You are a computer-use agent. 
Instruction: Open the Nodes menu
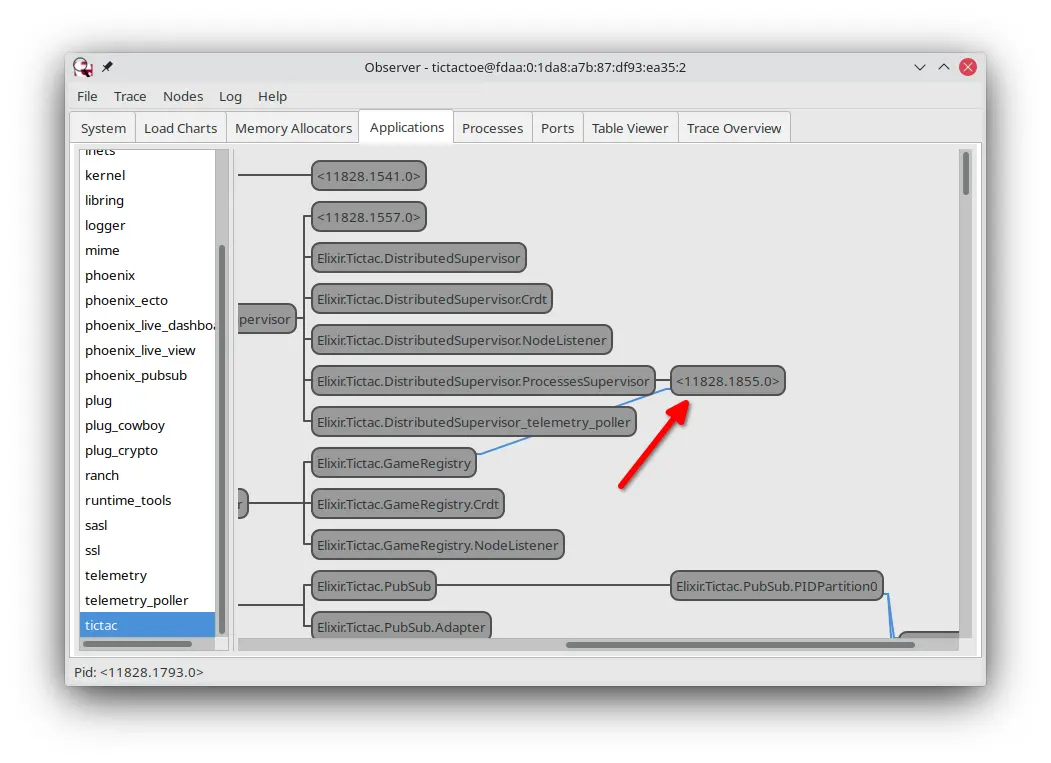182,96
